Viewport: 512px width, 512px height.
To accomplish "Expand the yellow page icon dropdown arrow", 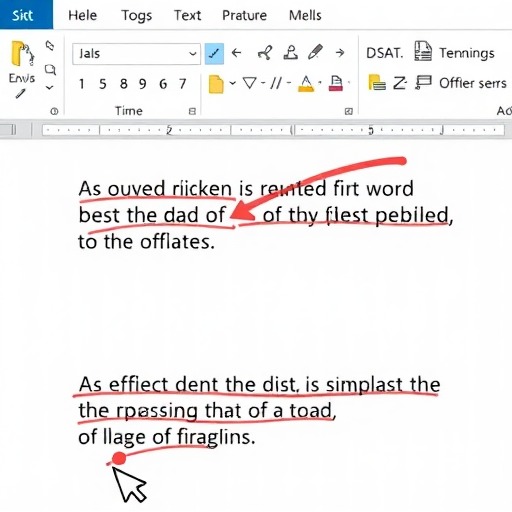I will coord(233,83).
